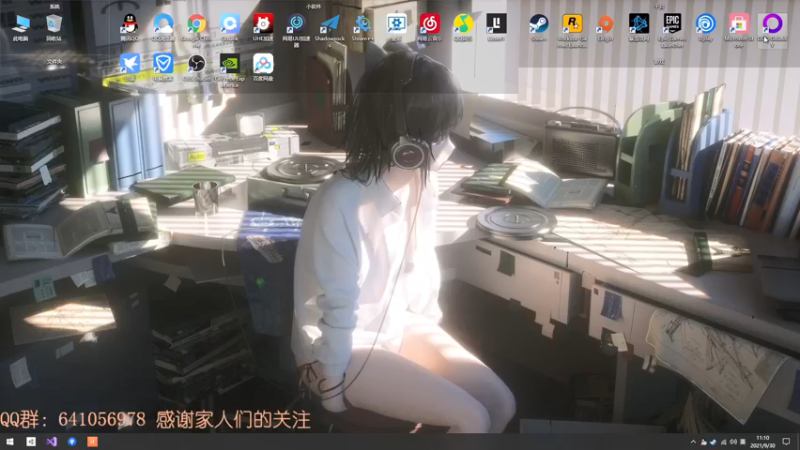800x450 pixels.
Task: Open the Microsoft Store shortcut
Action: (x=739, y=30)
